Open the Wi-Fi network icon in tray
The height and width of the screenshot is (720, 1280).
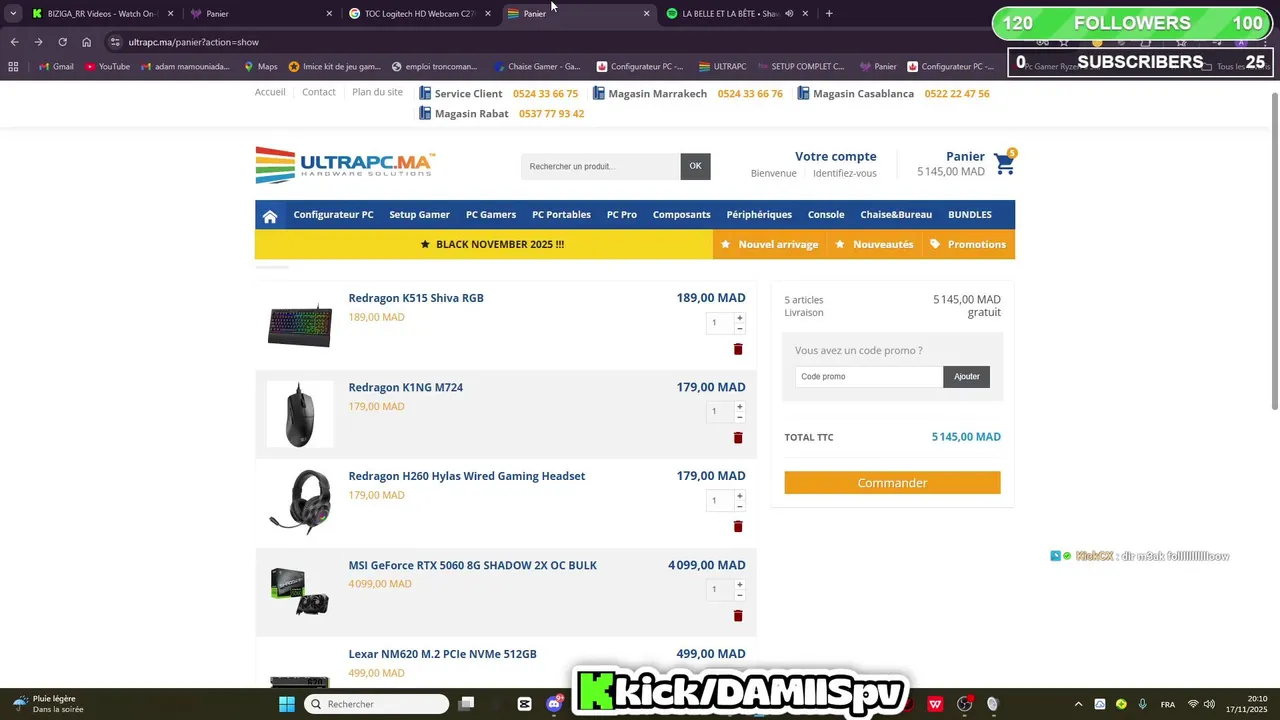tap(1192, 704)
